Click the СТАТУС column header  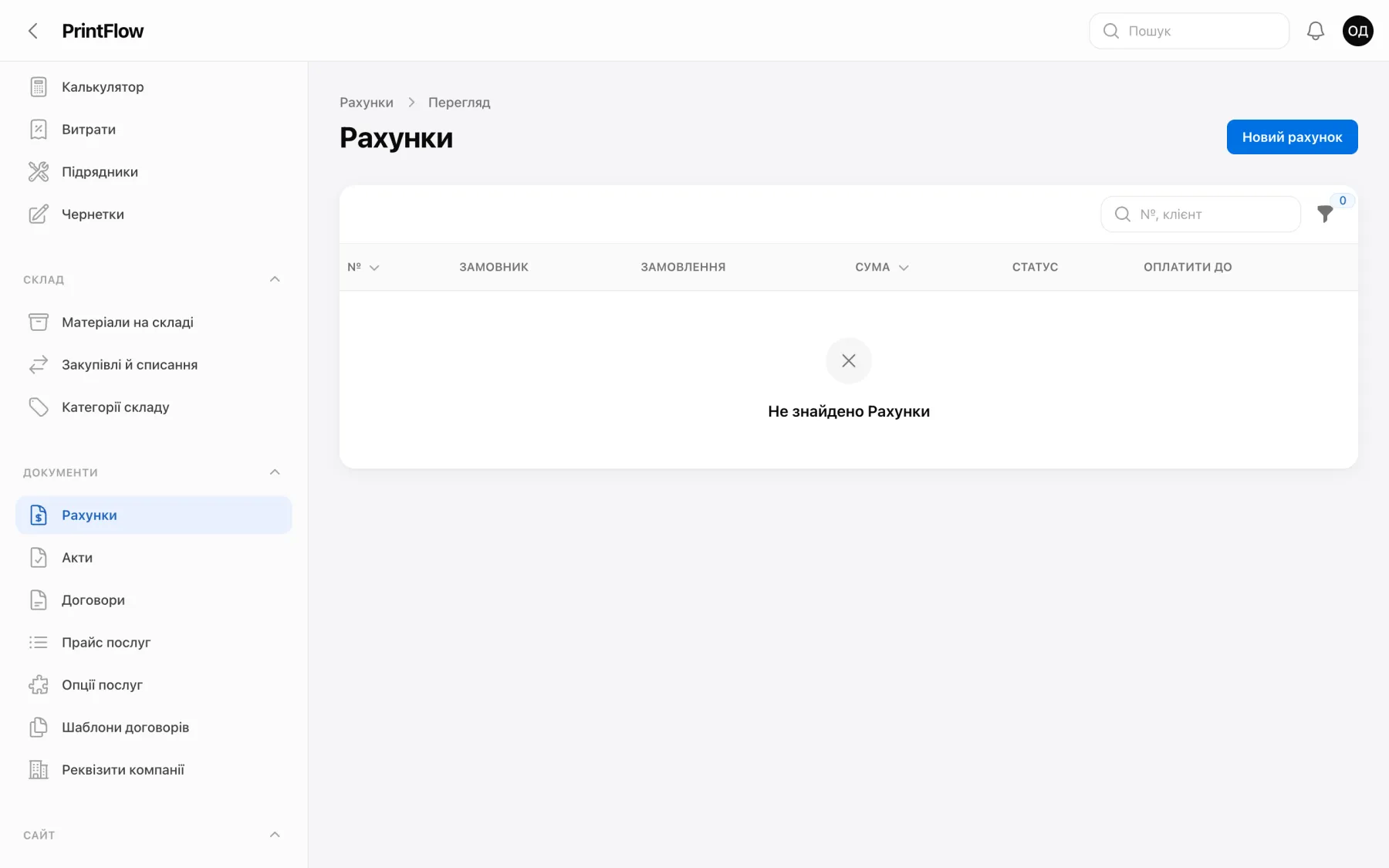point(1036,267)
